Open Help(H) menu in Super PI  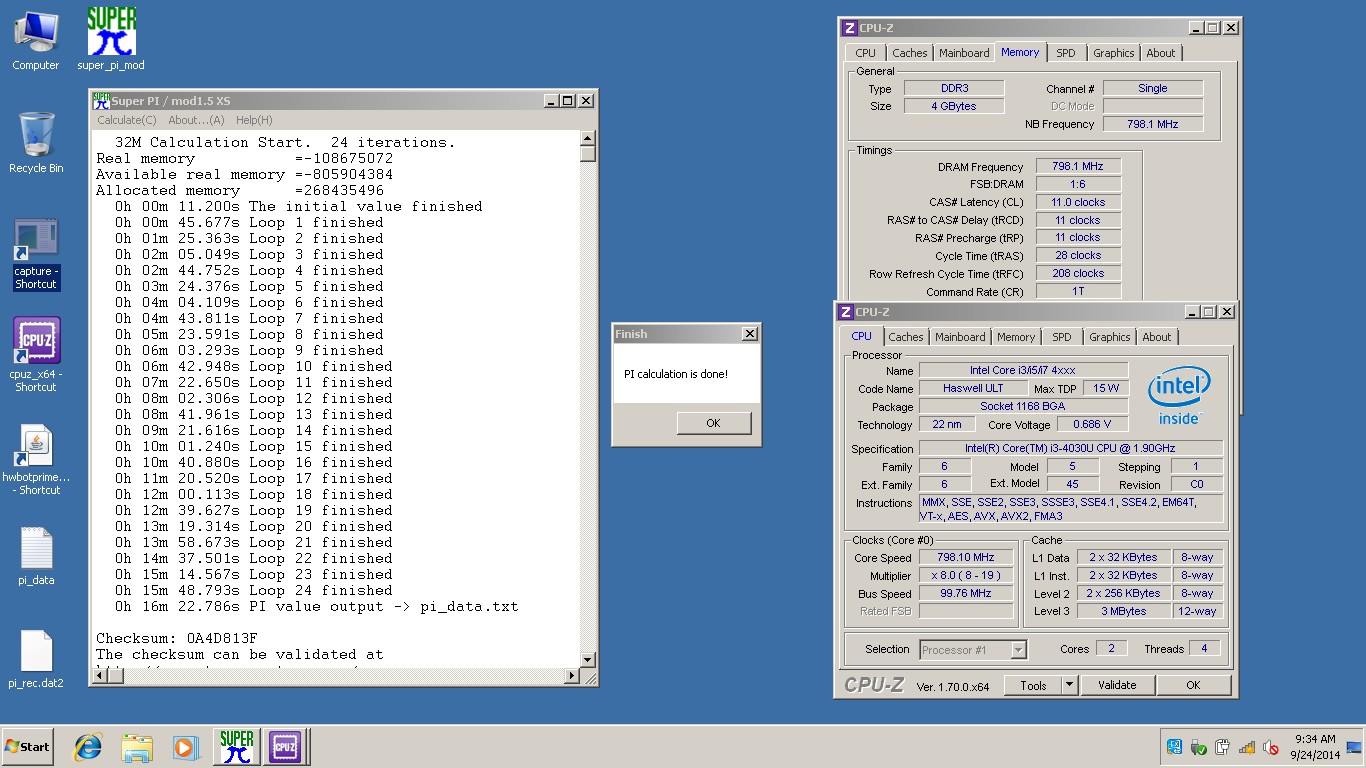tap(254, 120)
